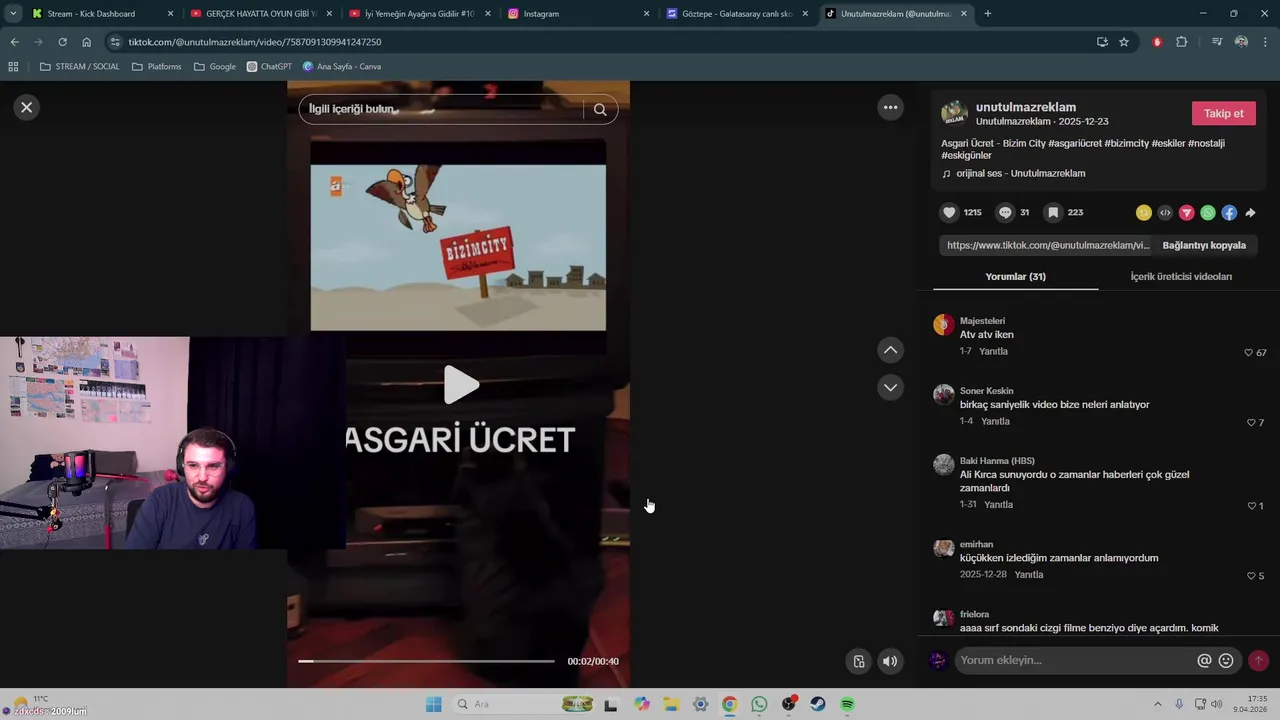Open Spotify from the taskbar
Image resolution: width=1280 pixels, height=720 pixels.
point(847,704)
